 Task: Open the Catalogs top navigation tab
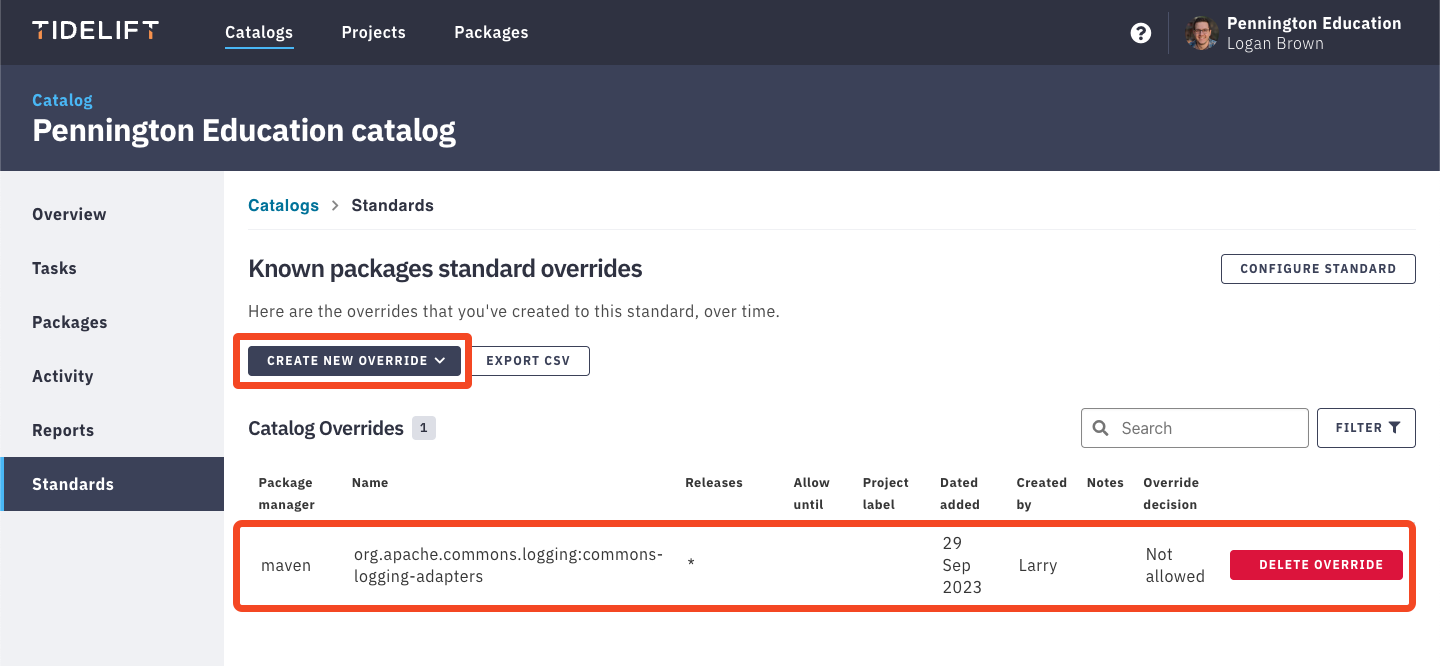pos(259,32)
